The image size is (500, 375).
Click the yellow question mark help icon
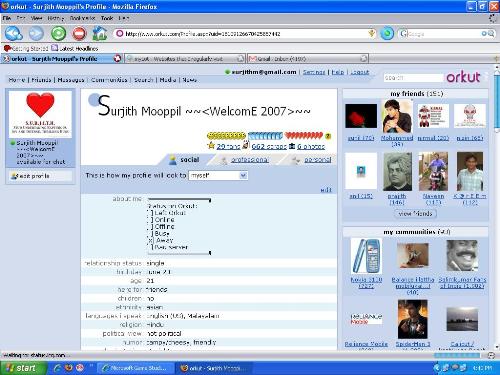click(x=328, y=136)
